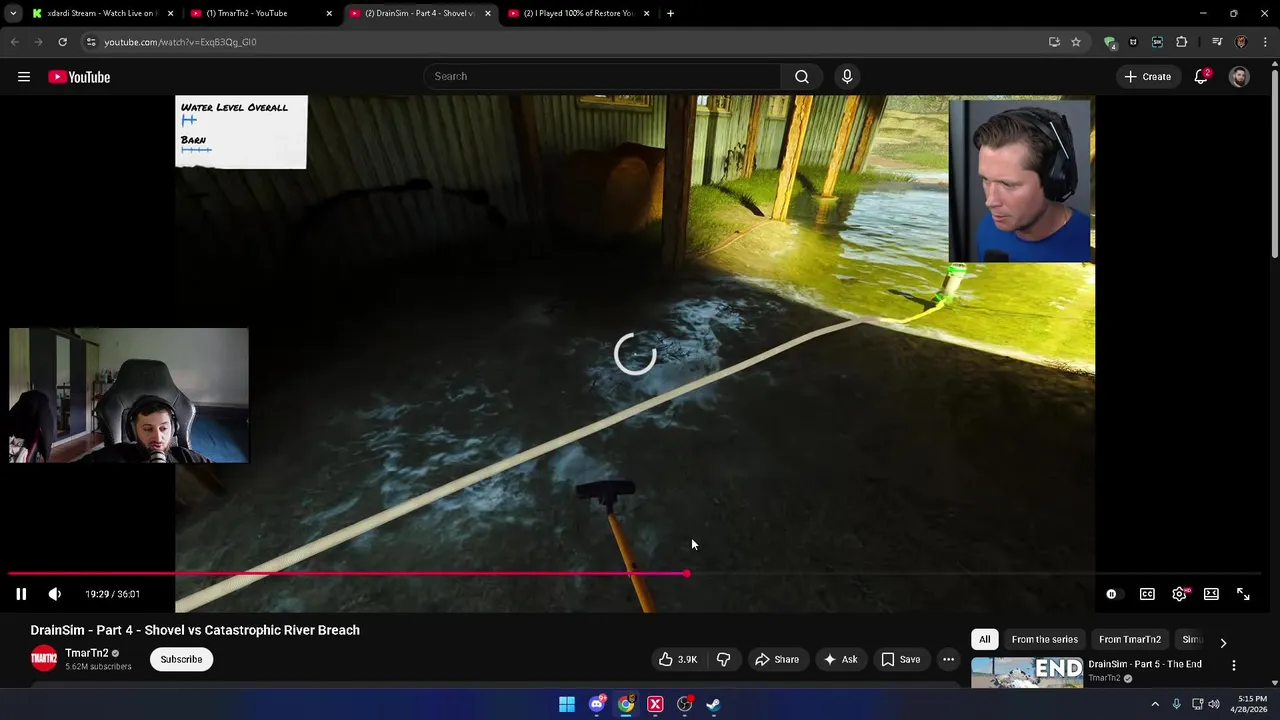Mute the video volume

click(55, 594)
